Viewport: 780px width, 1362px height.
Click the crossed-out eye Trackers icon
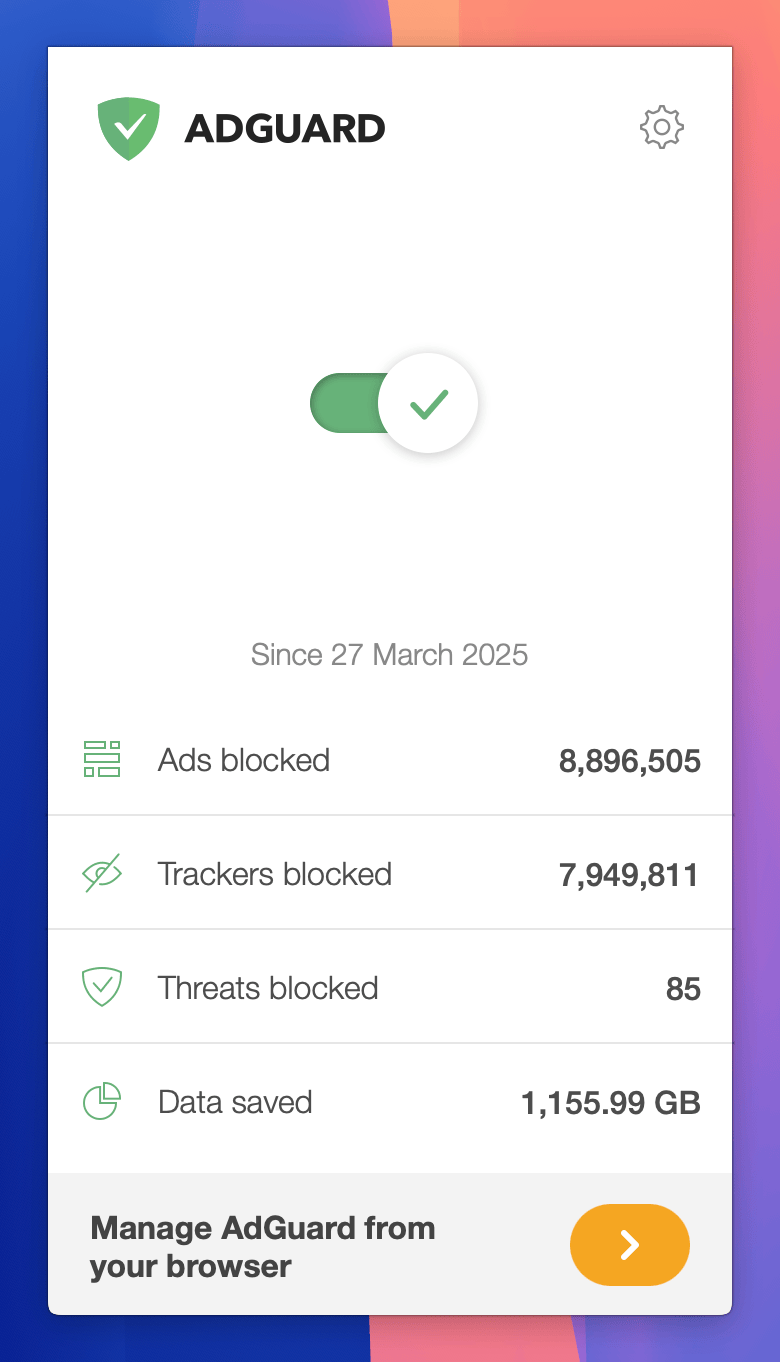click(x=102, y=874)
